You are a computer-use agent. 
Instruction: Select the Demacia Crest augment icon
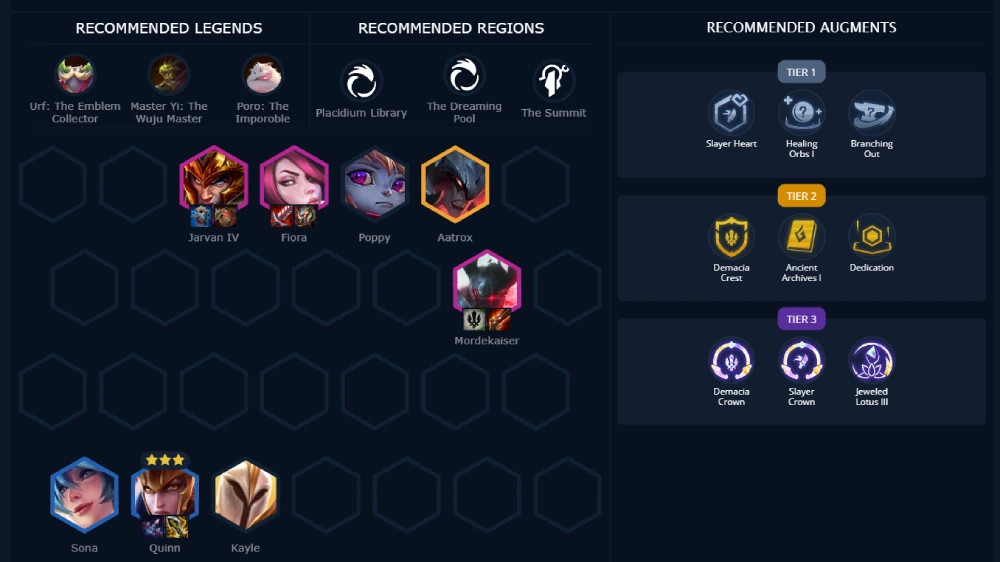coord(731,237)
